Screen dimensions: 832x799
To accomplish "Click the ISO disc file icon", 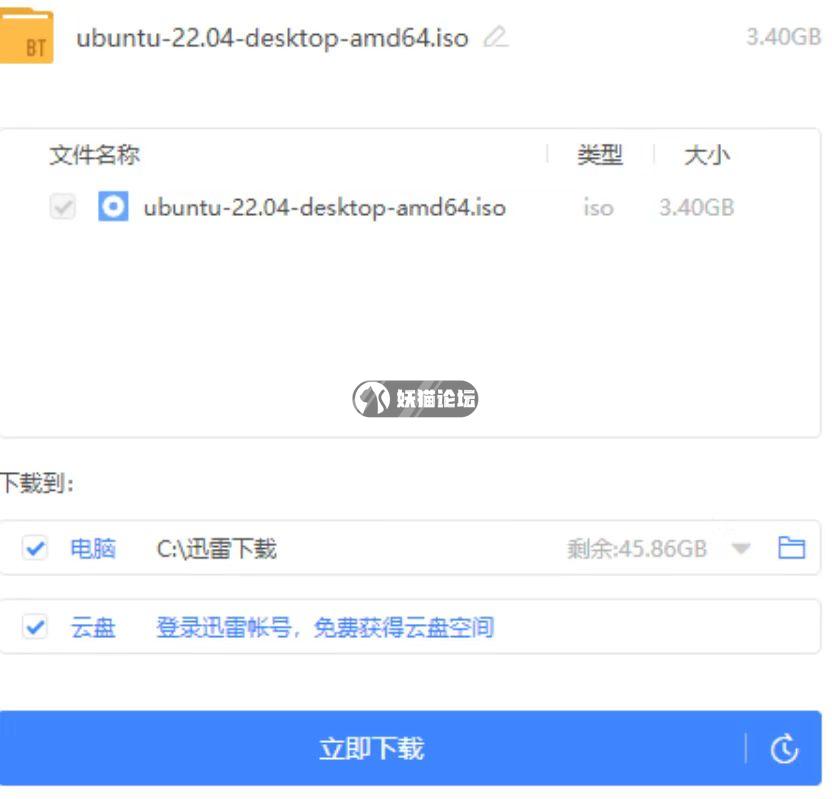I will pos(113,206).
